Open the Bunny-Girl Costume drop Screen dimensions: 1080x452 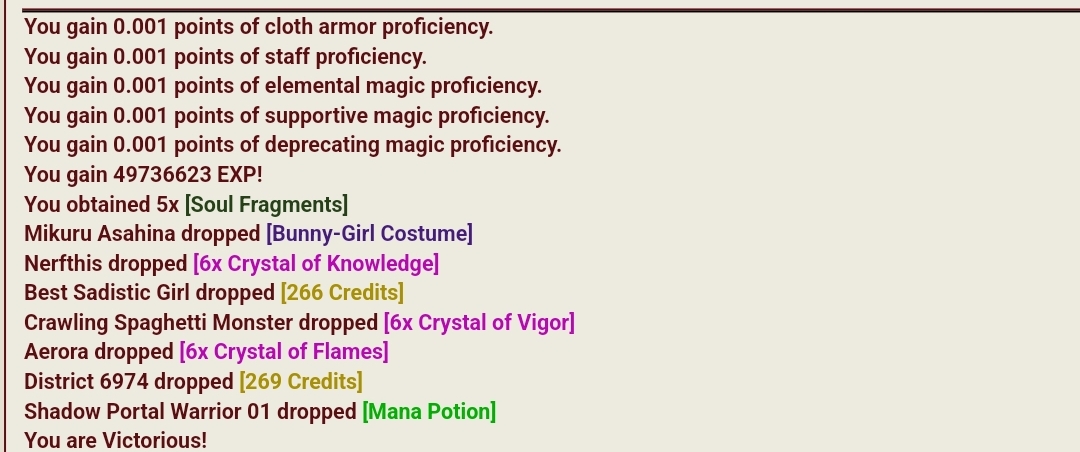point(369,234)
